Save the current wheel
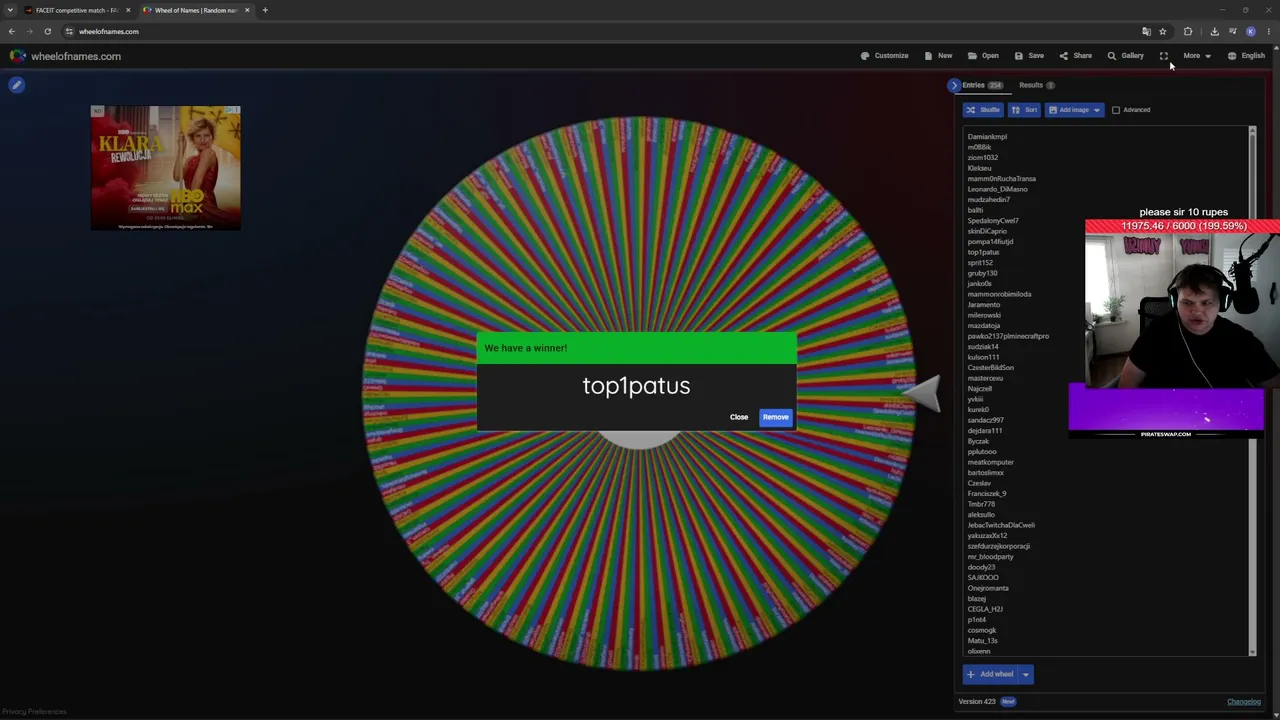The height and width of the screenshot is (720, 1280). tap(1029, 56)
